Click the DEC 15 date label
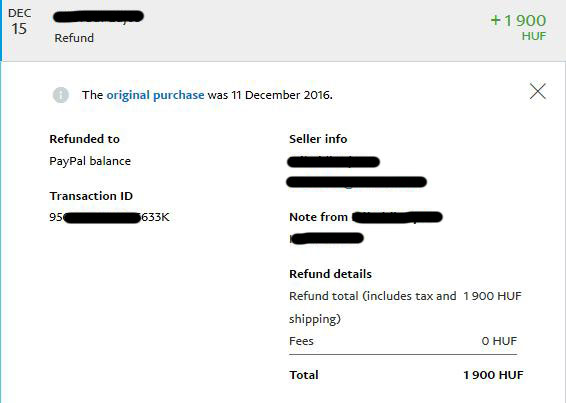Image resolution: width=566 pixels, height=403 pixels. tap(19, 22)
